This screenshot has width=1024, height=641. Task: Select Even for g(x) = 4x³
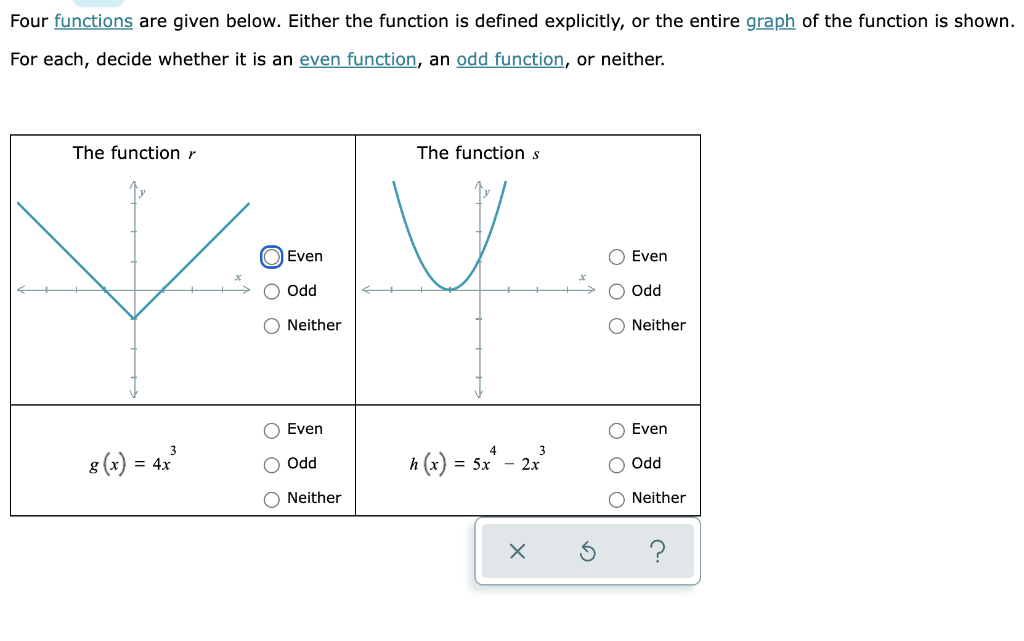point(271,429)
